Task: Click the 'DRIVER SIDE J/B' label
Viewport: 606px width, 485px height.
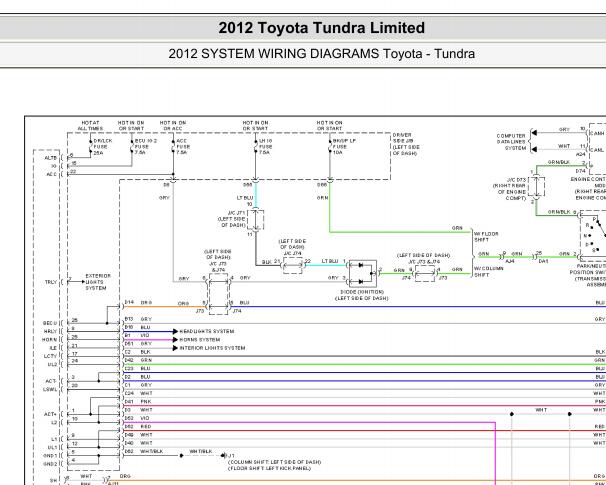Action: [x=403, y=138]
